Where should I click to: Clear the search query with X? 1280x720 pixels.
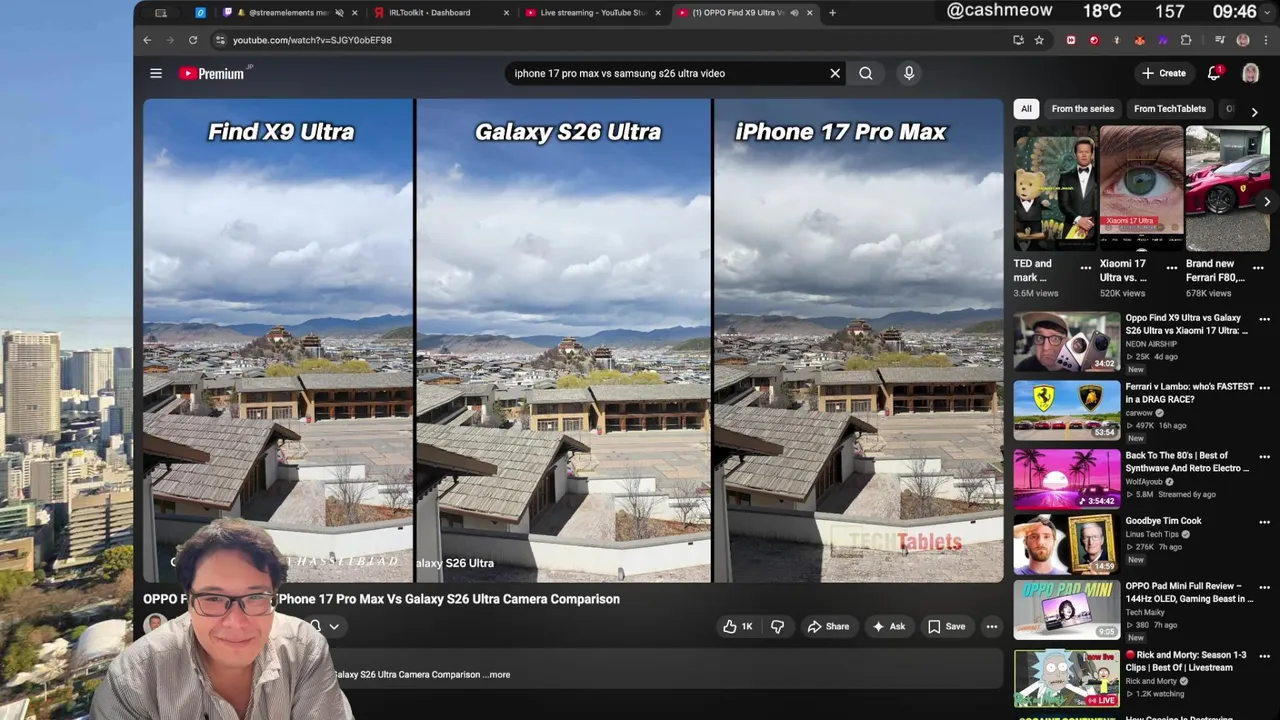pos(835,73)
